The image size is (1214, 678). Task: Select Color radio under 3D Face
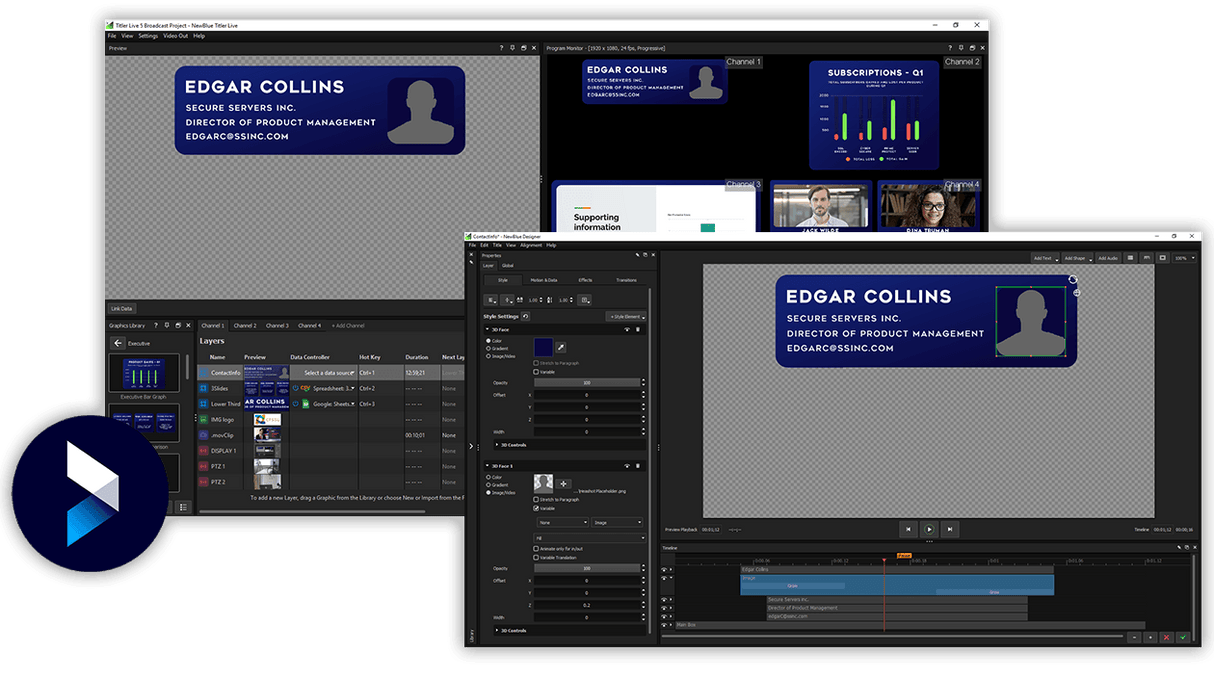(488, 341)
